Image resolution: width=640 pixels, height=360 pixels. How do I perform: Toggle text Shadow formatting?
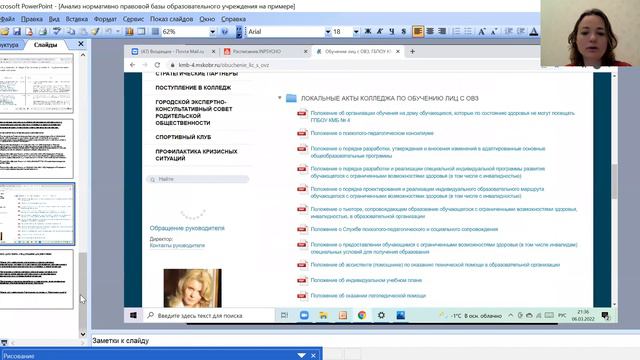[x=404, y=31]
